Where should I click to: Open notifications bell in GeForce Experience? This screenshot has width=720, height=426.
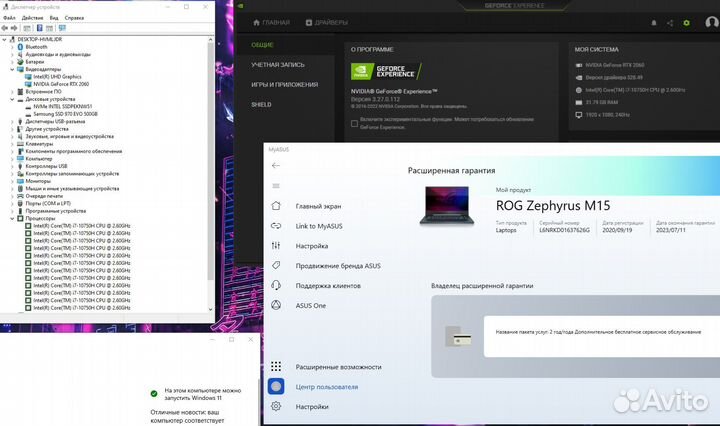[x=654, y=22]
